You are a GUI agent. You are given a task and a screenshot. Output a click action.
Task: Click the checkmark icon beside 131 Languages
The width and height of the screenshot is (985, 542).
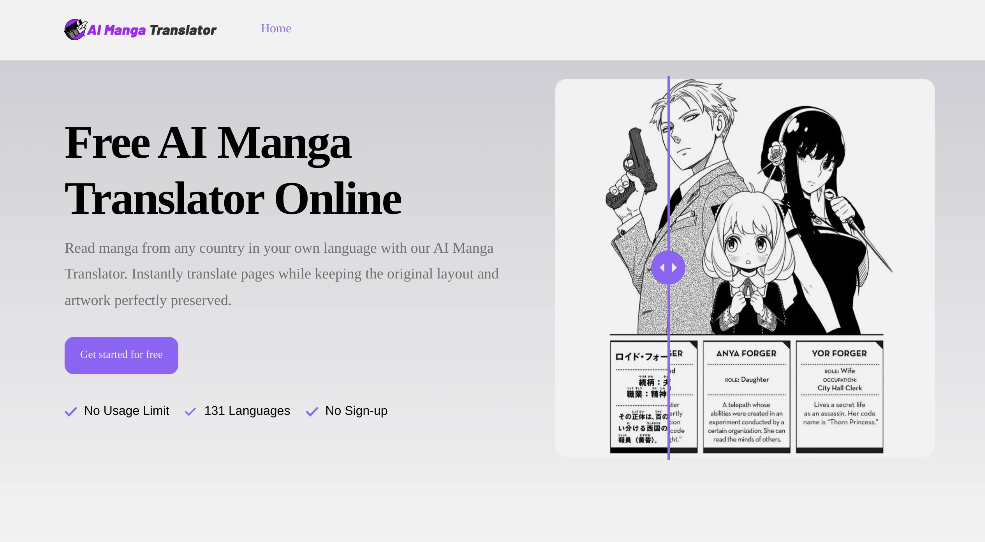point(190,411)
